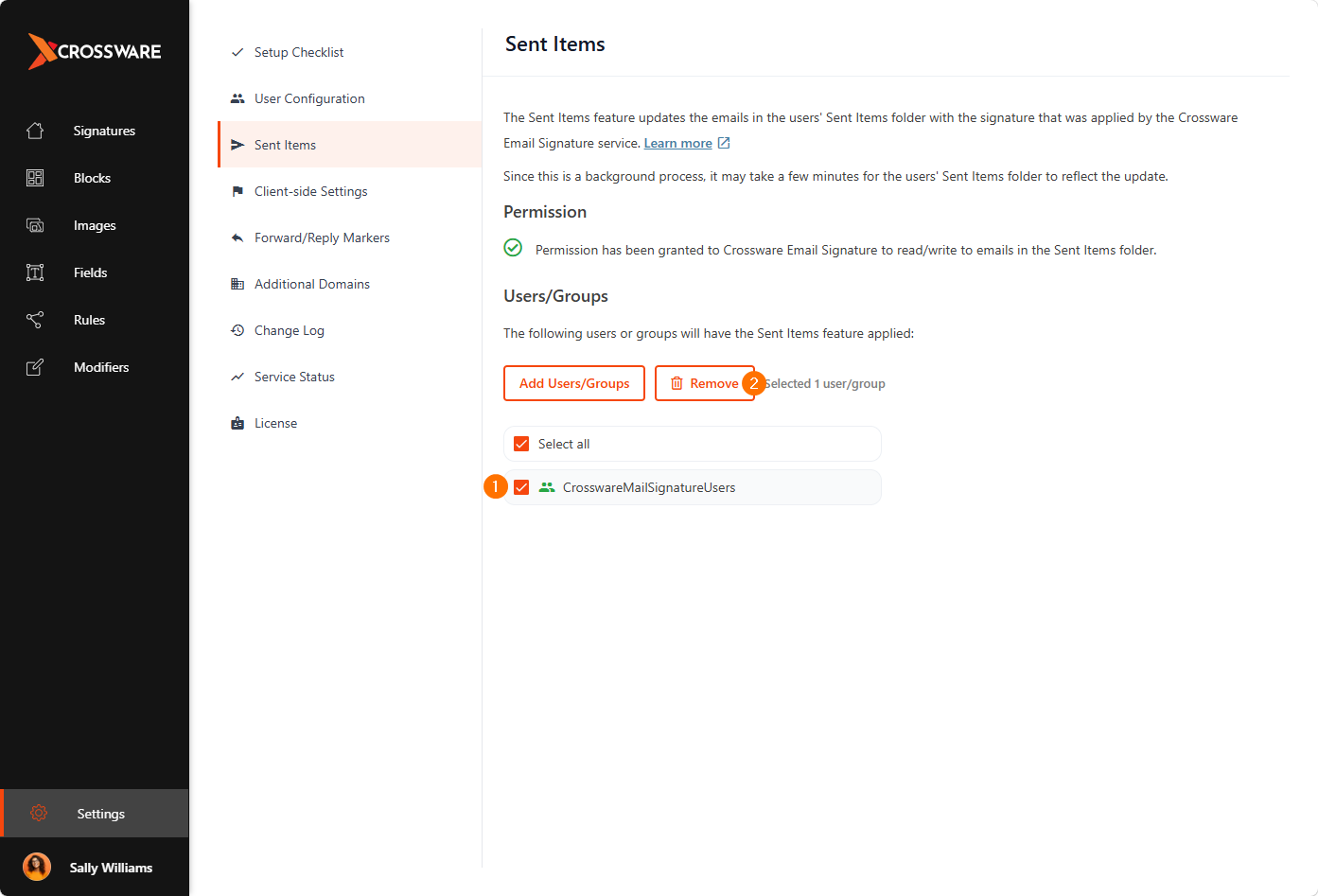Select the Blocks grid icon
Image resolution: width=1318 pixels, height=896 pixels.
click(35, 178)
